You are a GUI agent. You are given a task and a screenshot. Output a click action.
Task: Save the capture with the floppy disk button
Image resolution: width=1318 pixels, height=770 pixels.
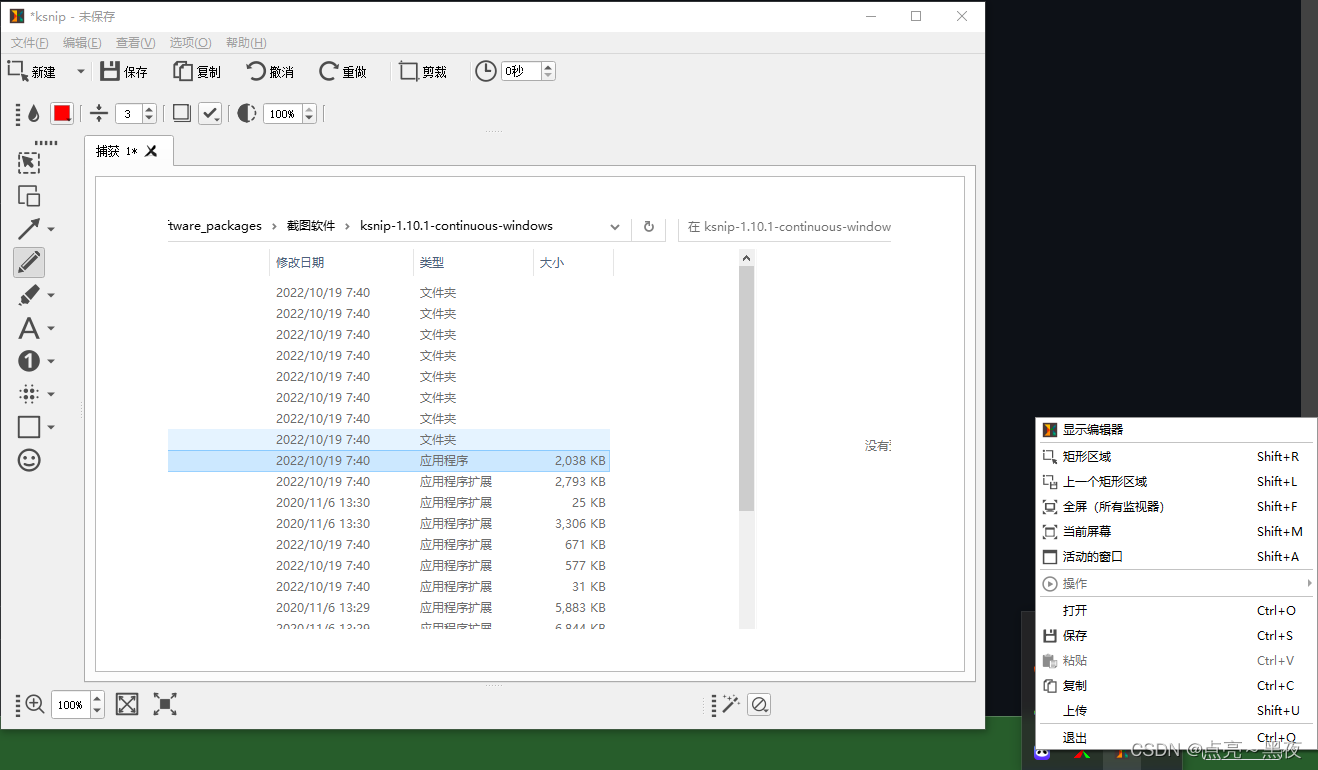tap(124, 72)
